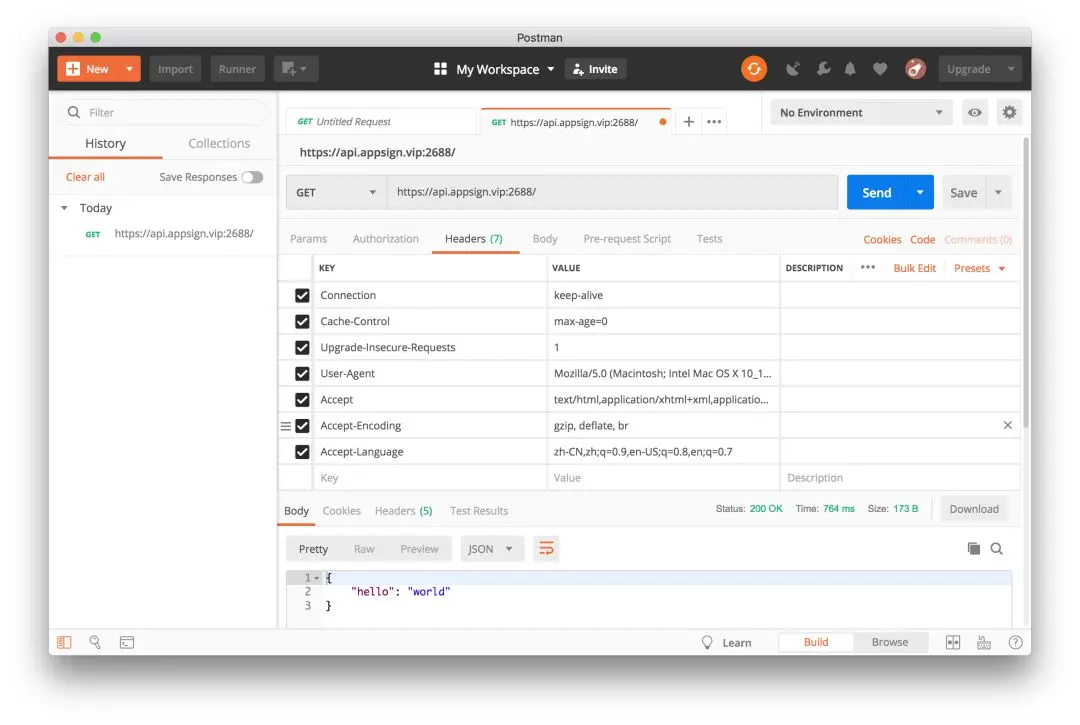1080x725 pixels.
Task: Toggle two-pane layout icon
Action: click(953, 642)
